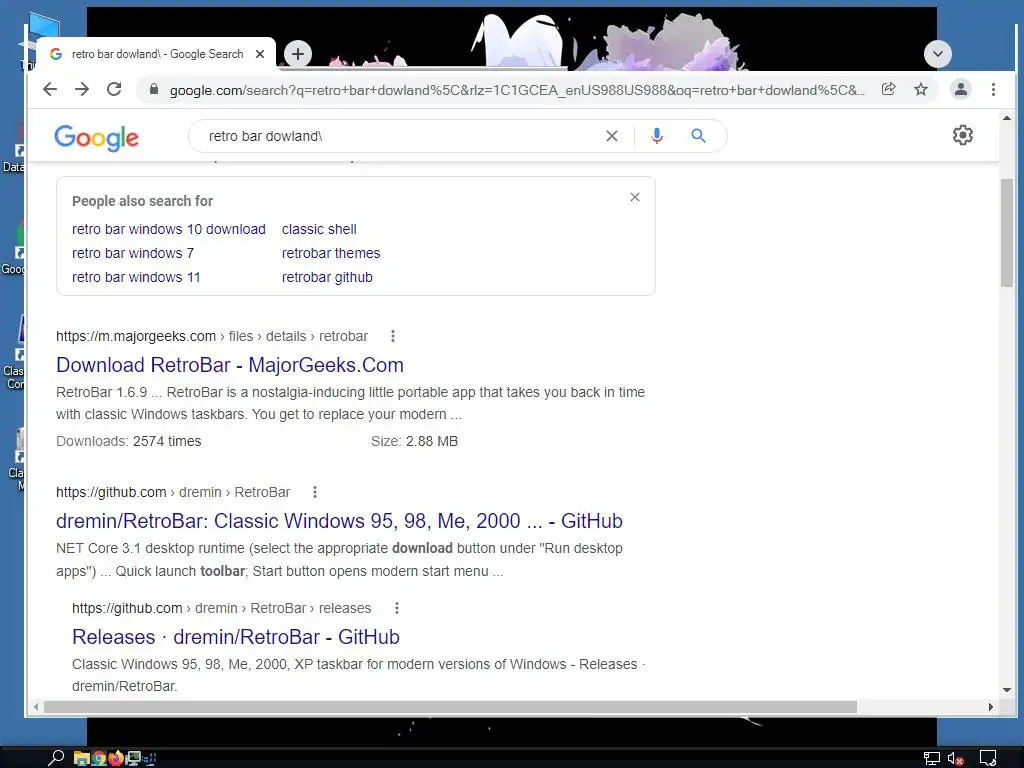Search retro bar windows 10 download
Image resolution: width=1024 pixels, height=768 pixels.
click(168, 229)
